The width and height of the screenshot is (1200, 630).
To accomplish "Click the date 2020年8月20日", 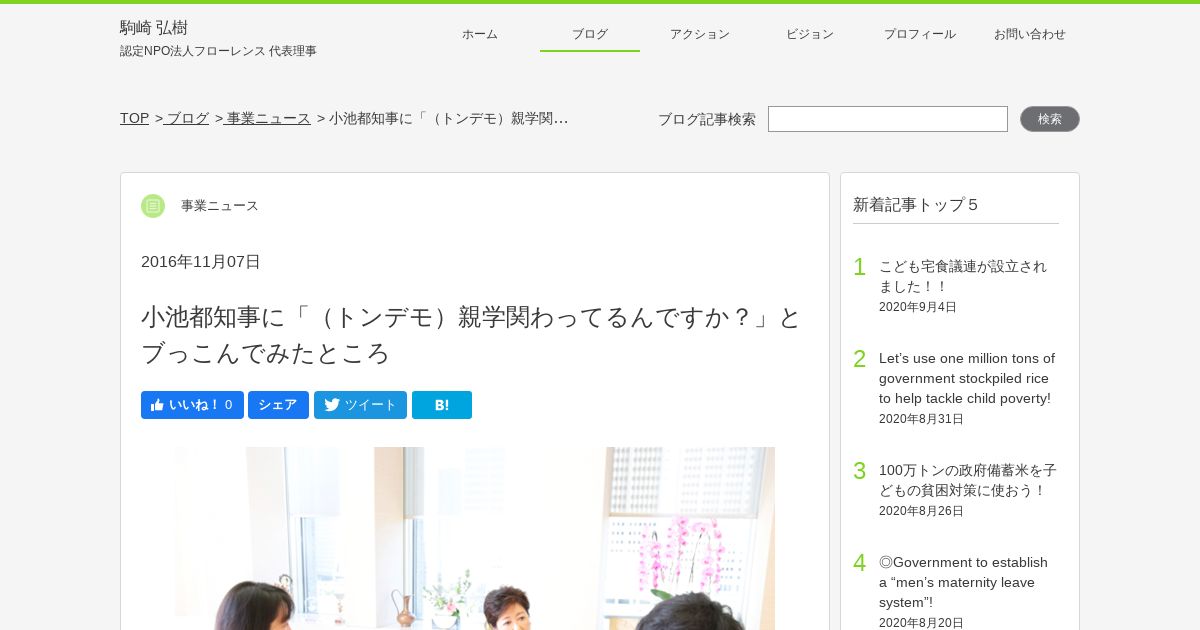I will (921, 623).
